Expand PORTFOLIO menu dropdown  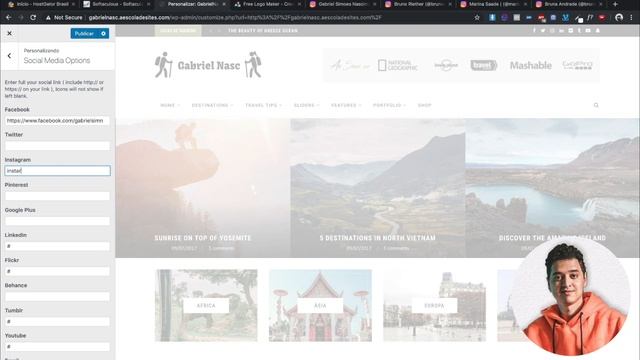click(x=389, y=105)
